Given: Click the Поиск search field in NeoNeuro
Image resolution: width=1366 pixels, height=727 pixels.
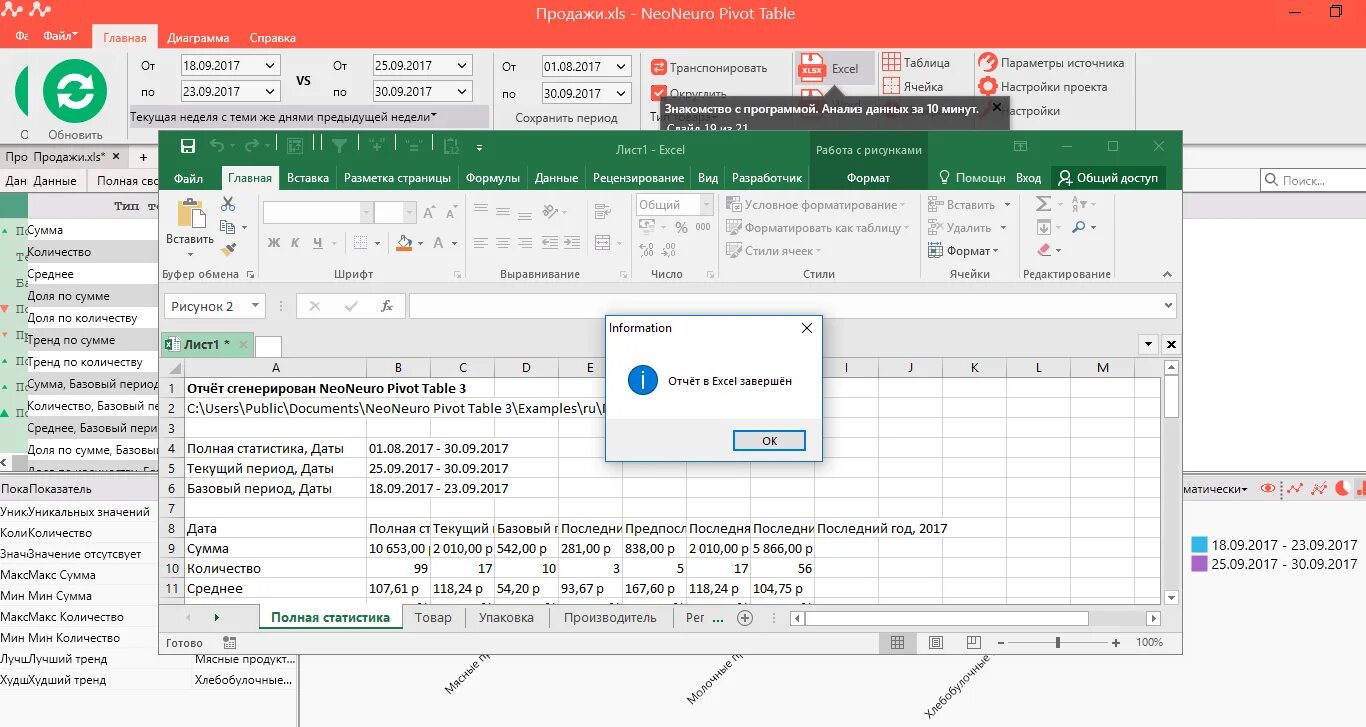Looking at the screenshot, I should [1312, 180].
